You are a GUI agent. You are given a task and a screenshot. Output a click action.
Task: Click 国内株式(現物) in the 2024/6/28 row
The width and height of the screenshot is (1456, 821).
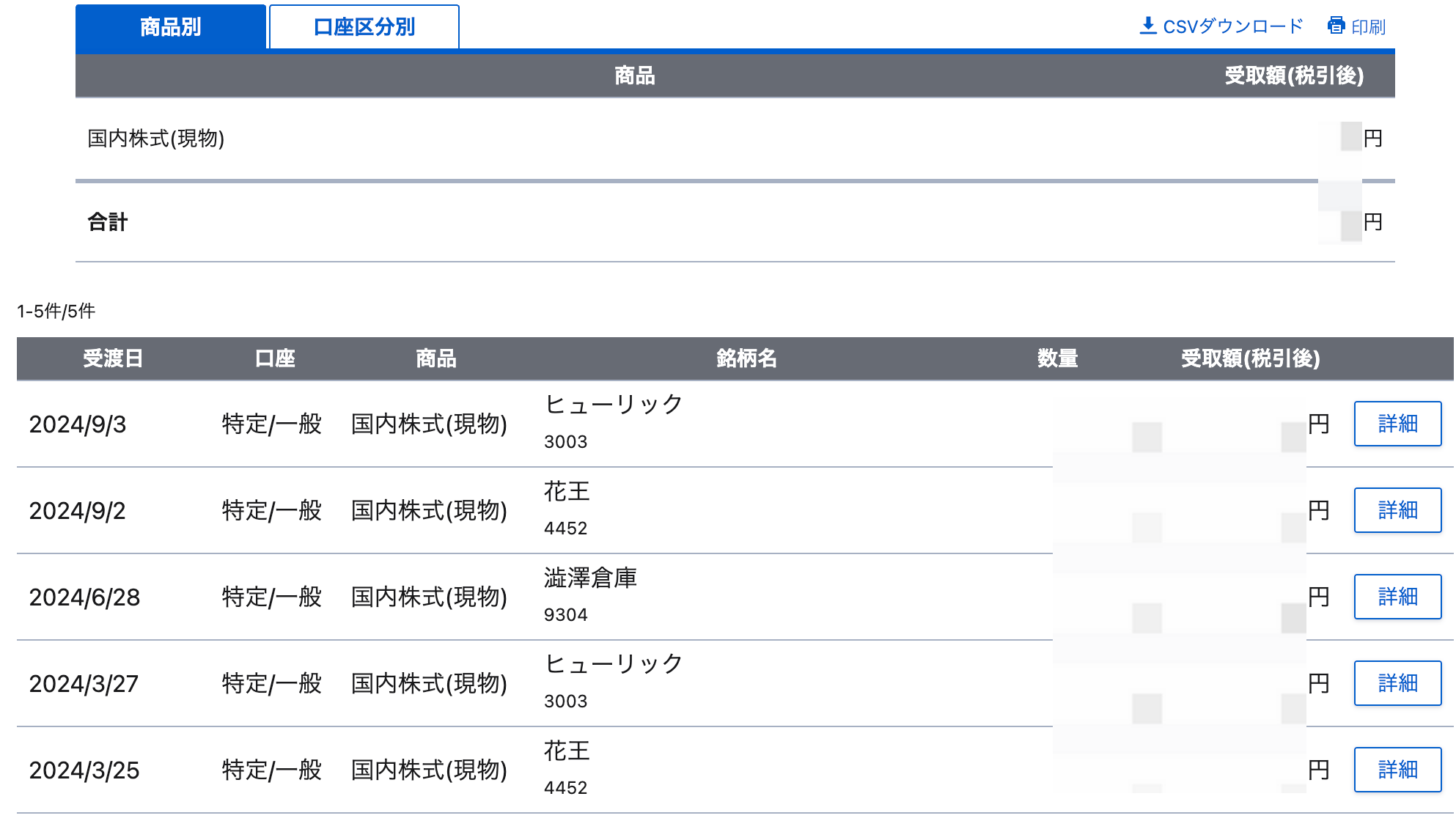point(430,597)
